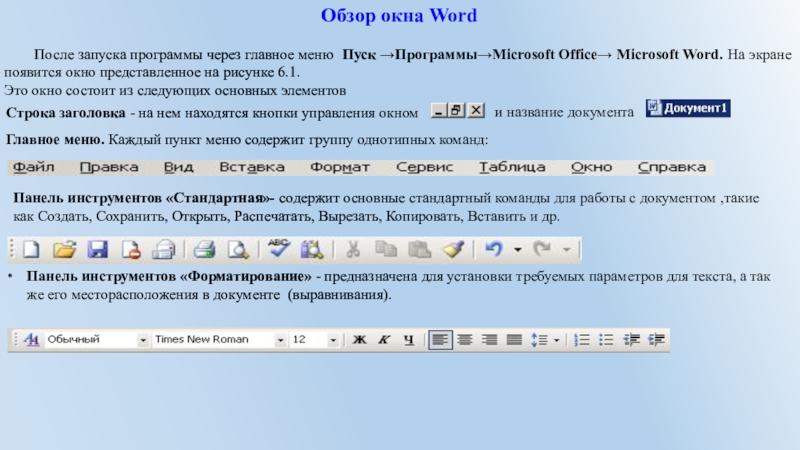Open the Вид menu

tap(178, 167)
